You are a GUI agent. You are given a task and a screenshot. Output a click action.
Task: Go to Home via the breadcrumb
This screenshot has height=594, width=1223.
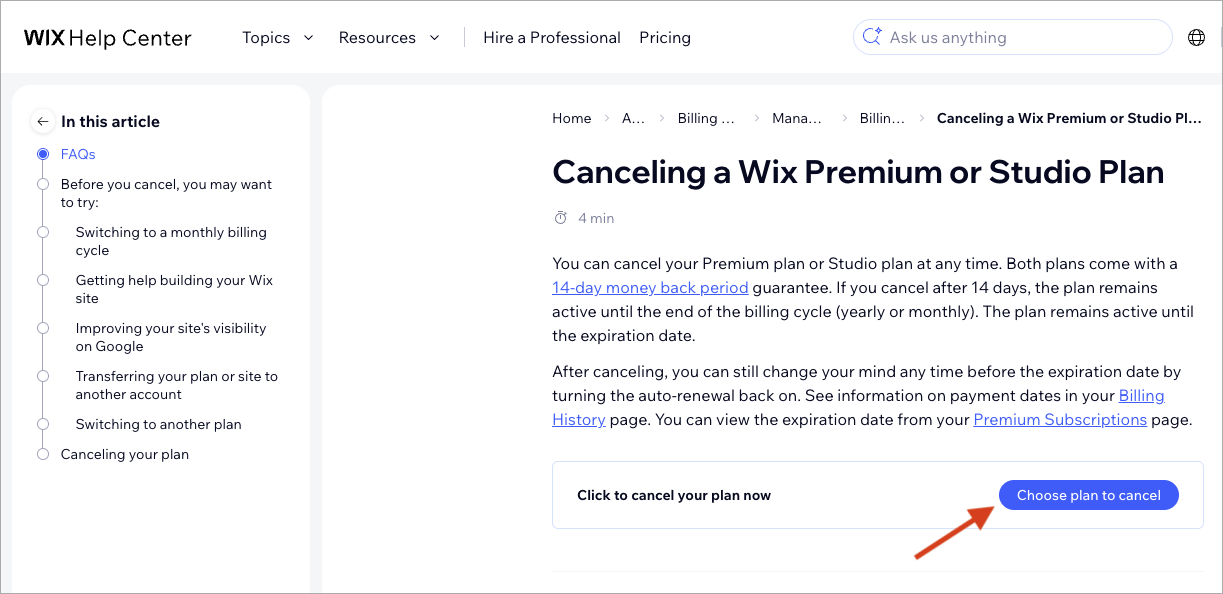click(571, 118)
